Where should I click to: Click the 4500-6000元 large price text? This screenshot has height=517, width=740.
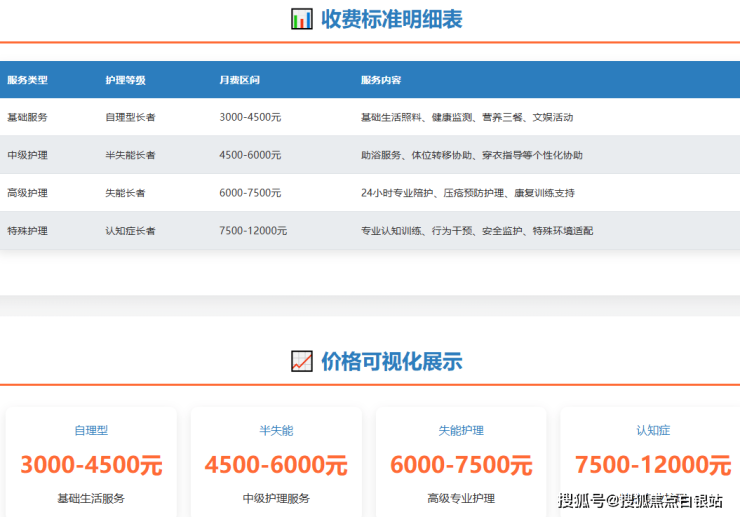[276, 465]
